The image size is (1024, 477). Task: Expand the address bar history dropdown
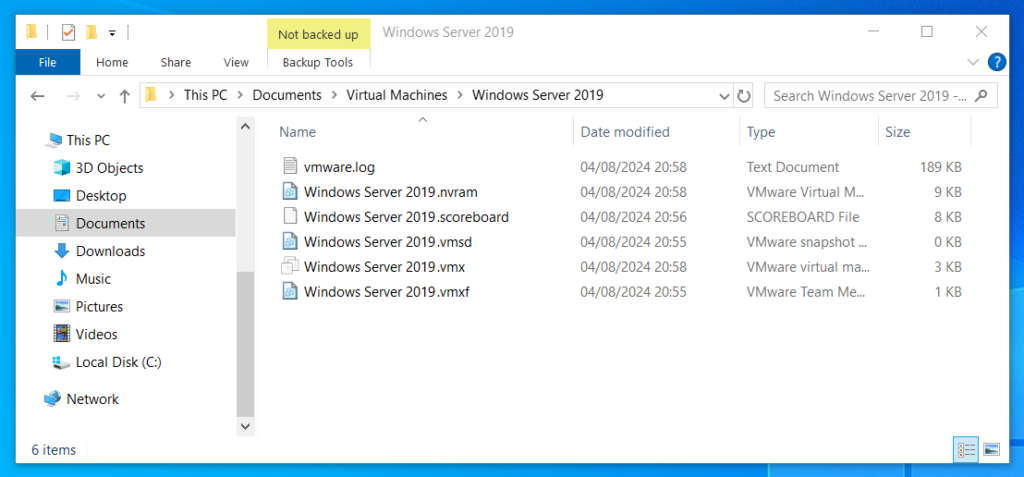724,96
